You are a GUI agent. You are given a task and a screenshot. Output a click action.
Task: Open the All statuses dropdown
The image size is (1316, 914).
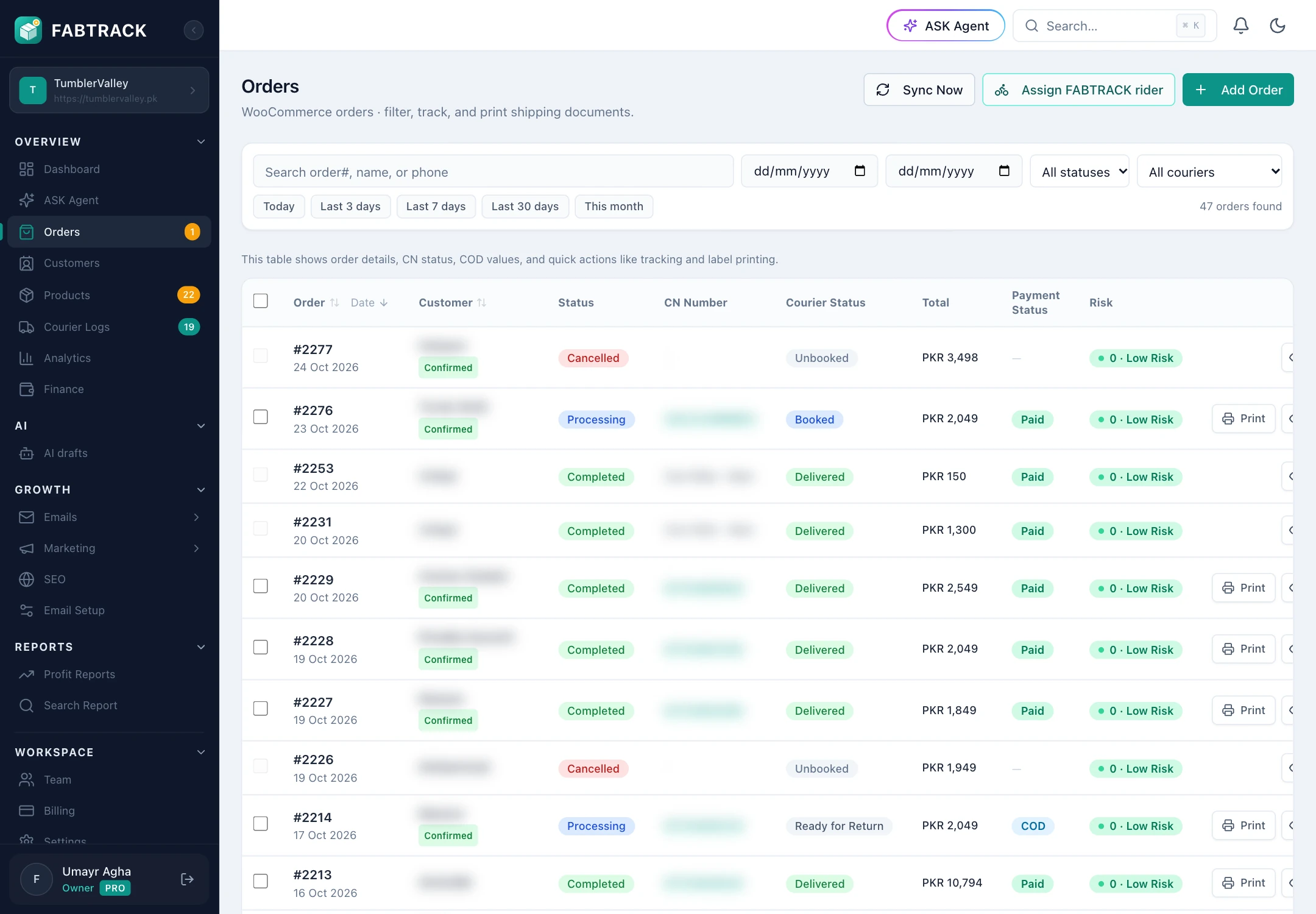(x=1079, y=171)
